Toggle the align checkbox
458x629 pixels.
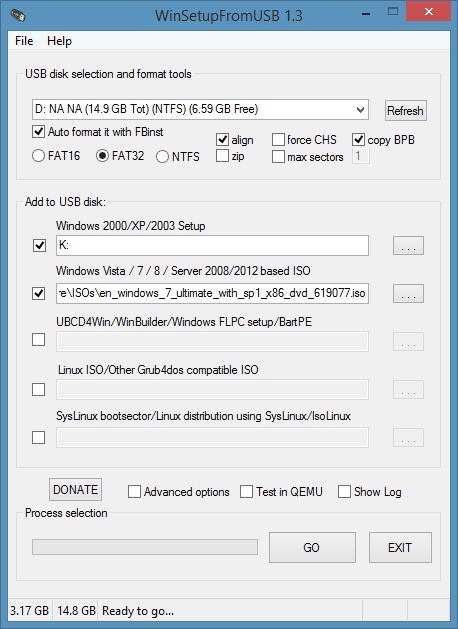coord(222,140)
